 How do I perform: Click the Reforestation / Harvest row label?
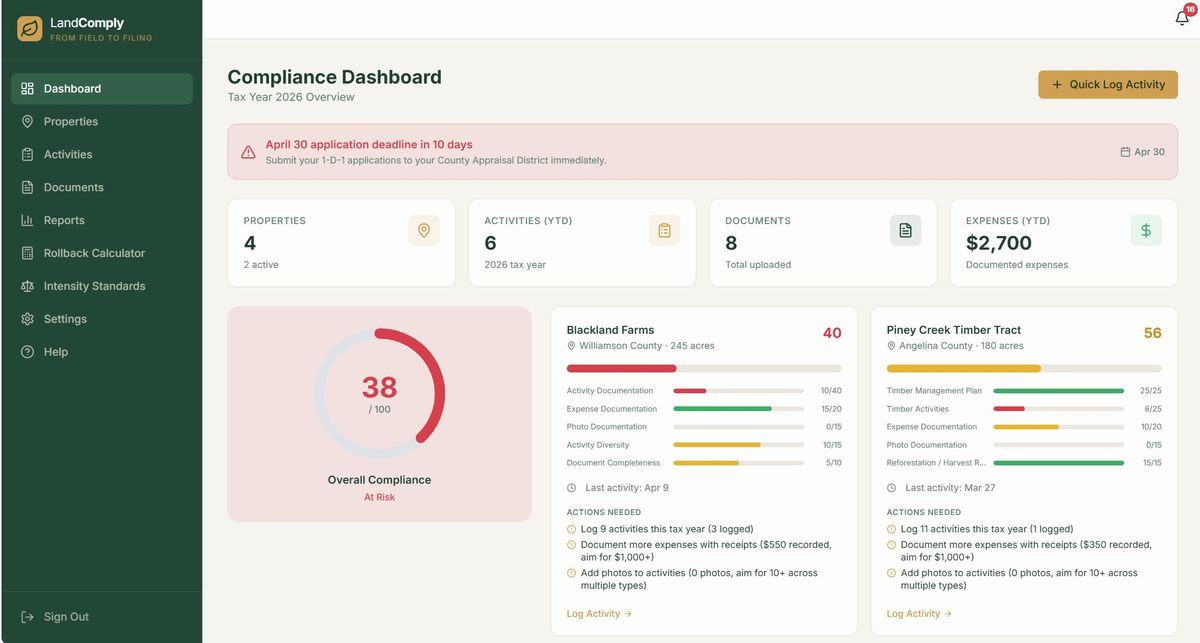click(x=936, y=463)
